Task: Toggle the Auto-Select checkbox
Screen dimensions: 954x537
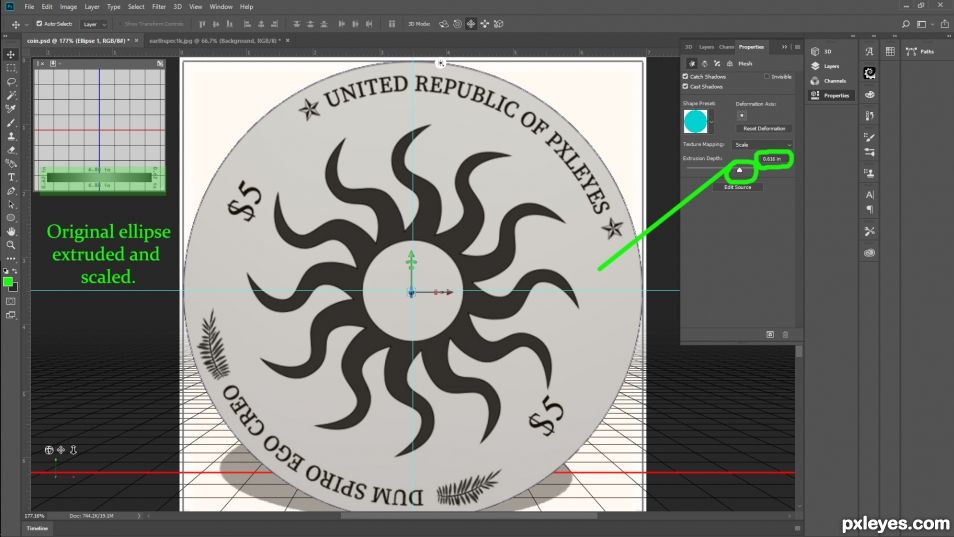Action: click(39, 24)
